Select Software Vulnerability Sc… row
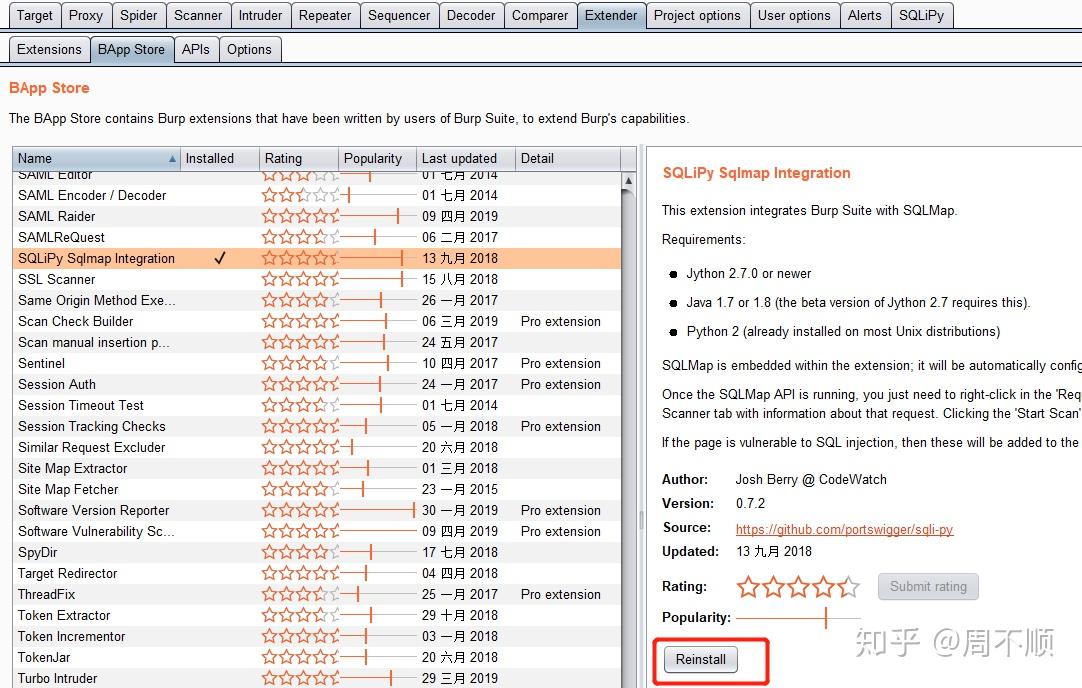This screenshot has height=688, width=1082. pos(317,531)
